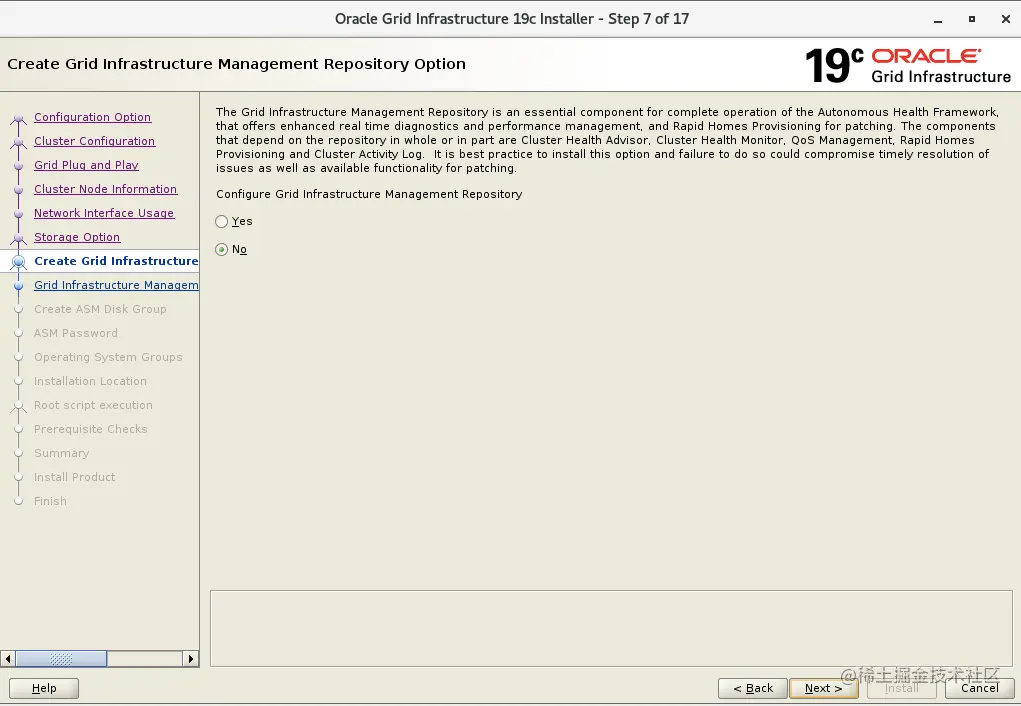Click the Create ASM Disk Group step text
The height and width of the screenshot is (706, 1021).
[100, 309]
